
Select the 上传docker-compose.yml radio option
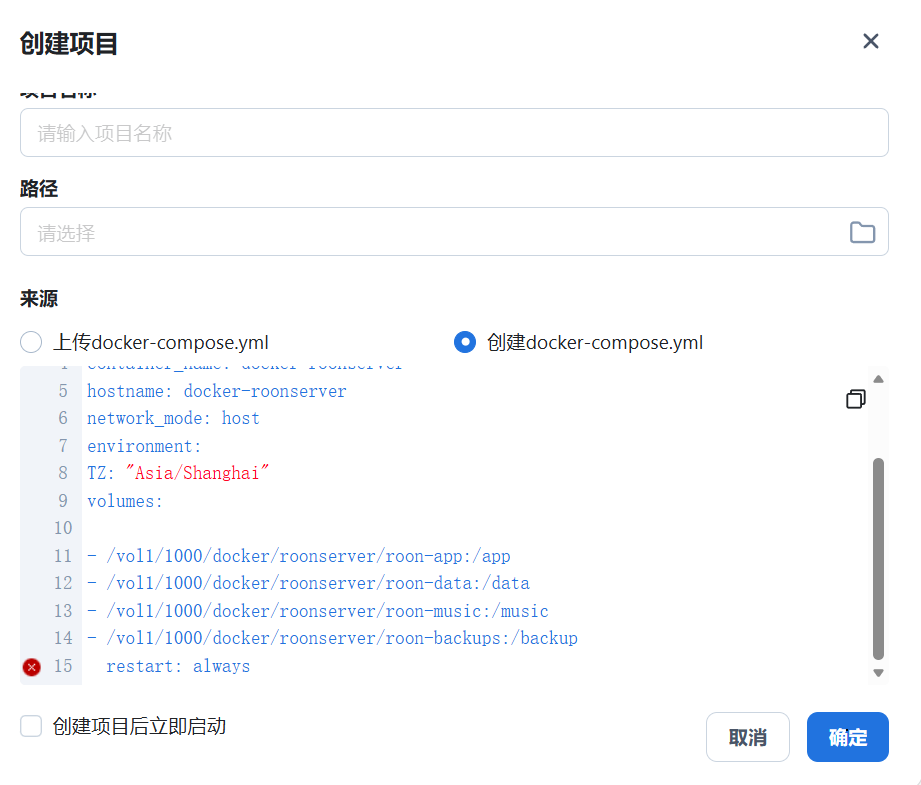click(x=30, y=341)
